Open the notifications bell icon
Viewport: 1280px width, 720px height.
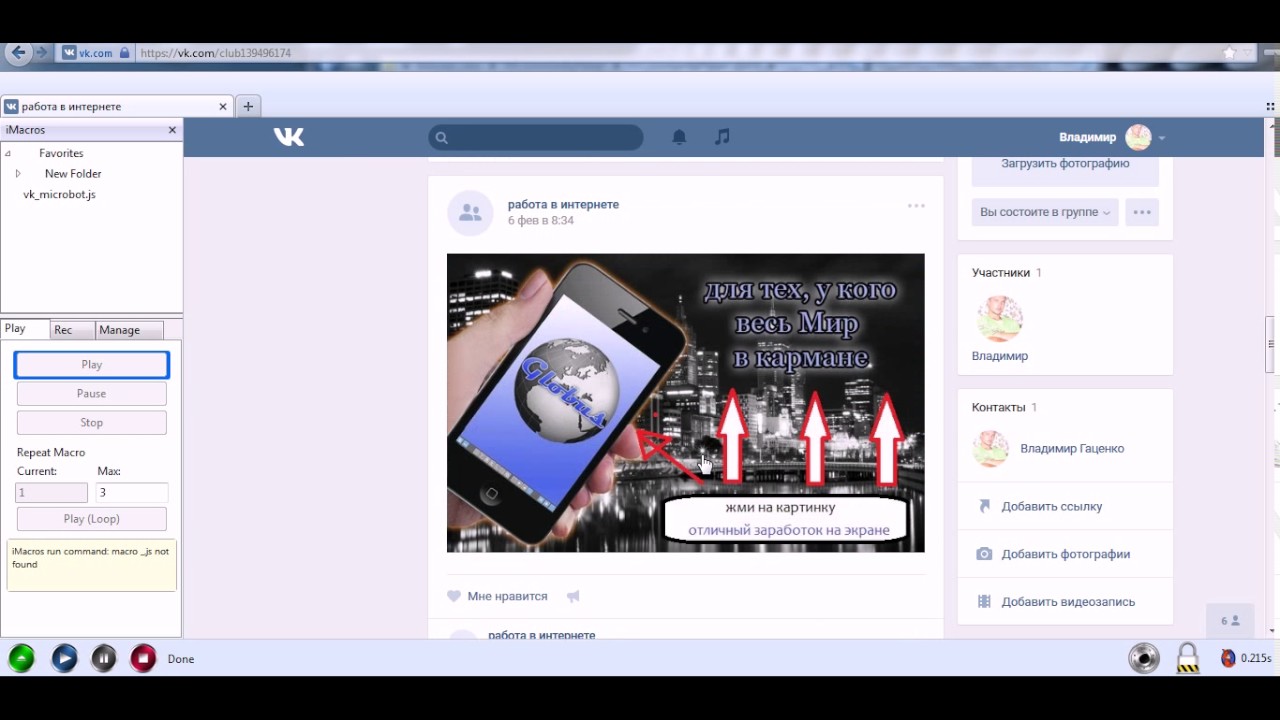[x=679, y=137]
